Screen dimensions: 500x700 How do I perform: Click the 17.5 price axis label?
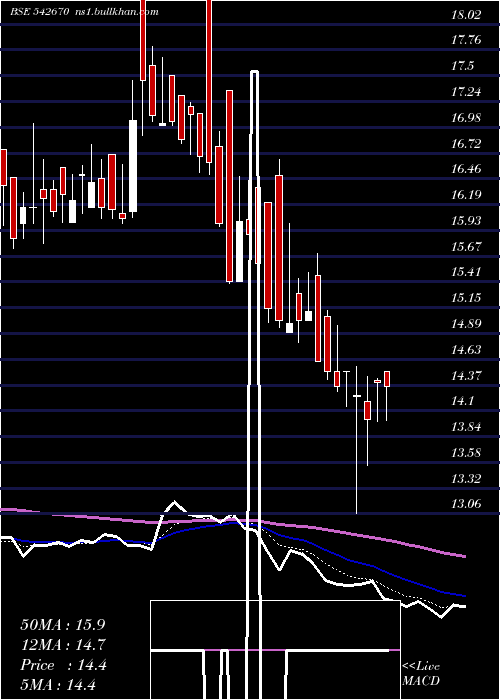point(462,66)
